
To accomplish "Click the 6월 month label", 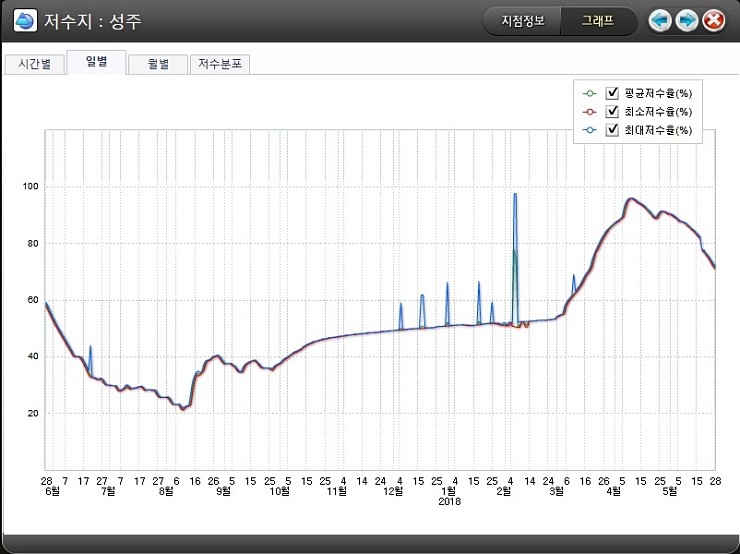I will coord(52,491).
